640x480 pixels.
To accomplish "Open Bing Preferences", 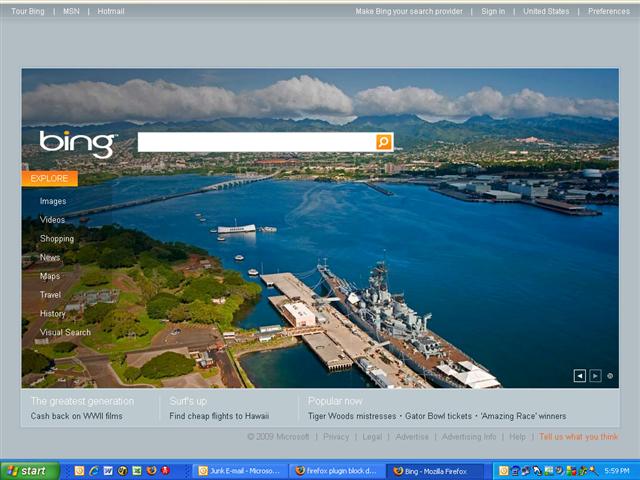I will (609, 11).
